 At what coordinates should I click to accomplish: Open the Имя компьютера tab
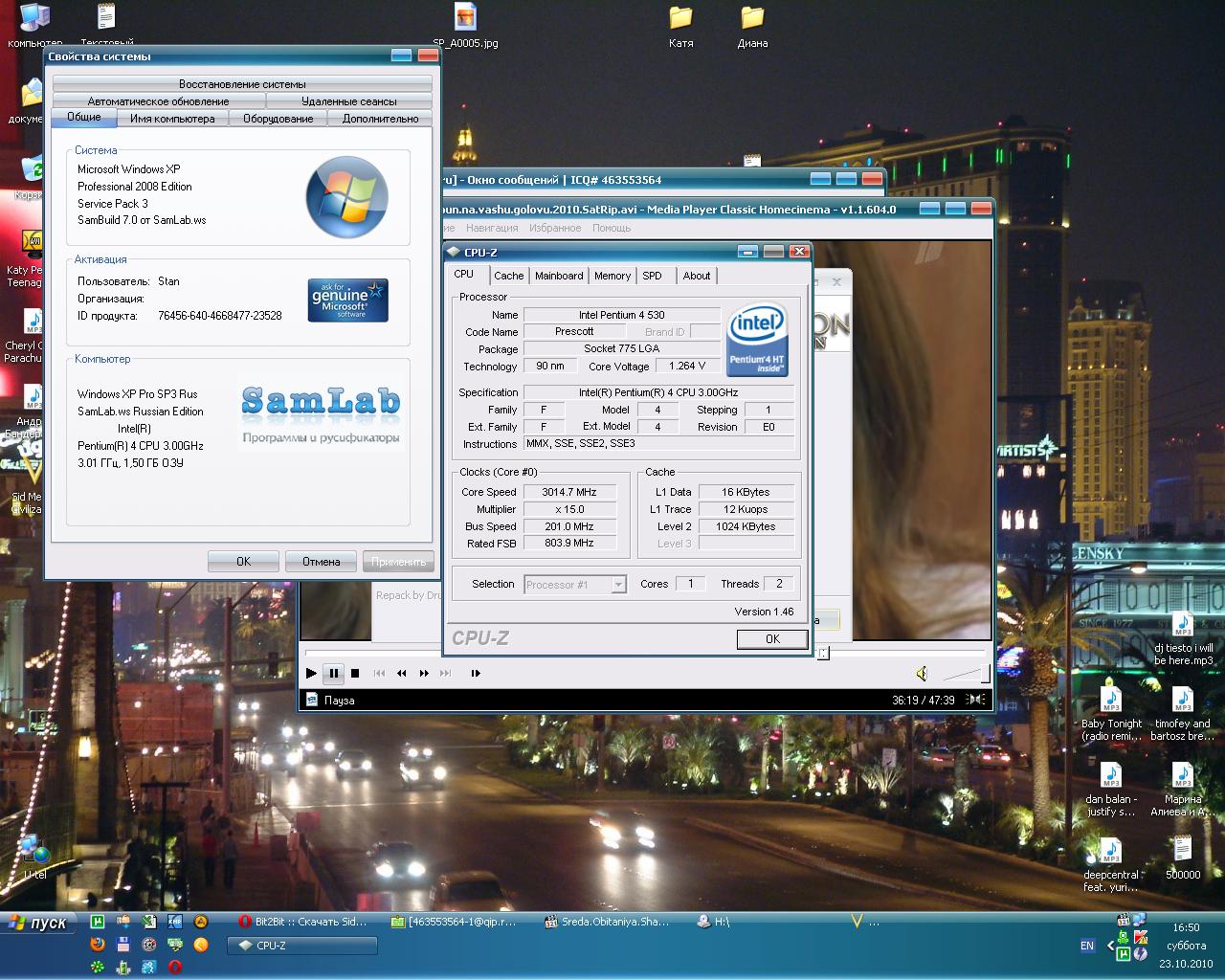tap(172, 119)
